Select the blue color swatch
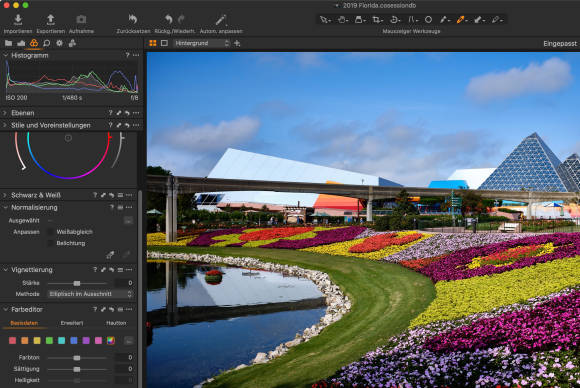Screen dimensions: 580x388 74,340
